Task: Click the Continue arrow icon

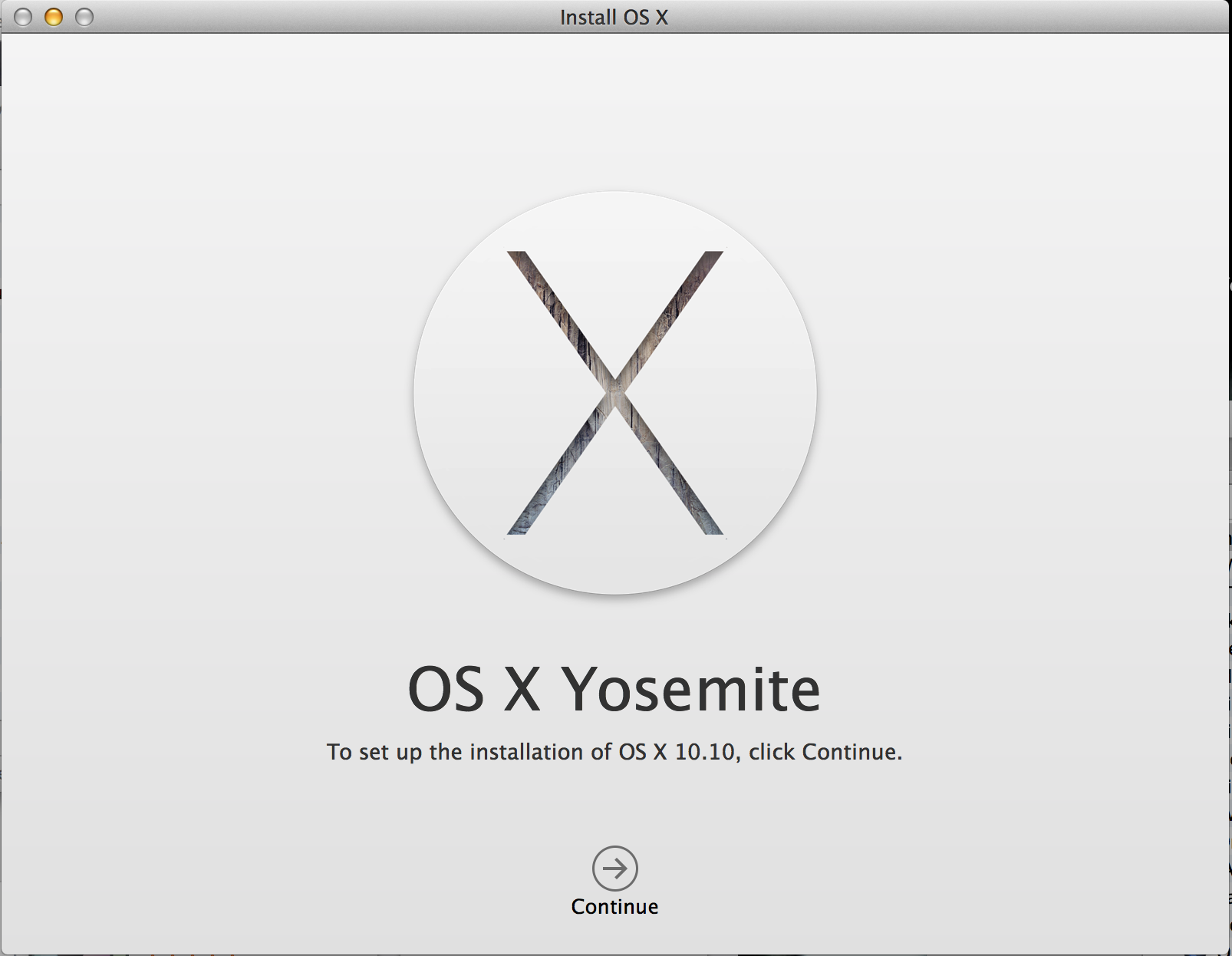Action: (614, 868)
